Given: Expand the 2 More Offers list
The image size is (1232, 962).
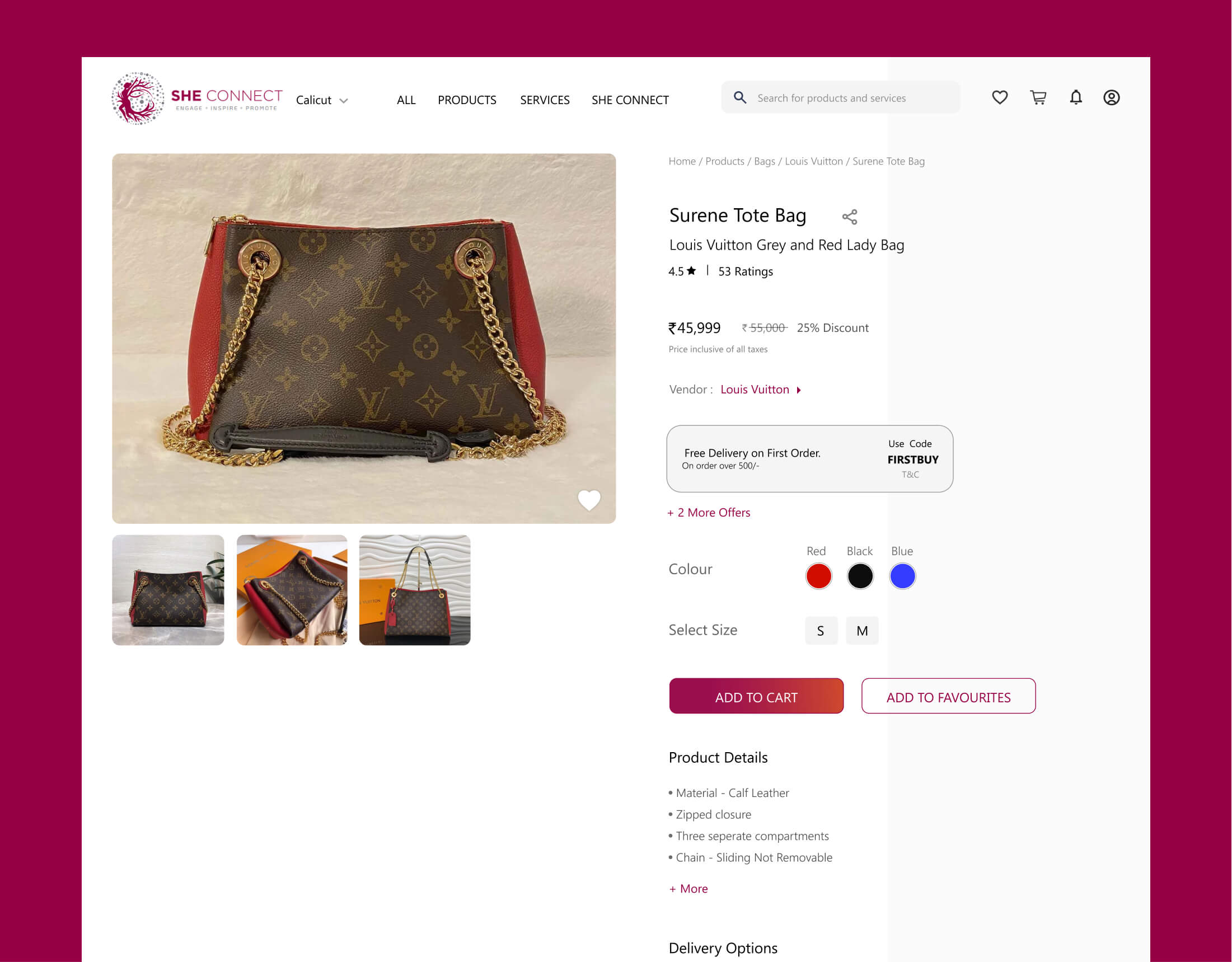Looking at the screenshot, I should [709, 513].
